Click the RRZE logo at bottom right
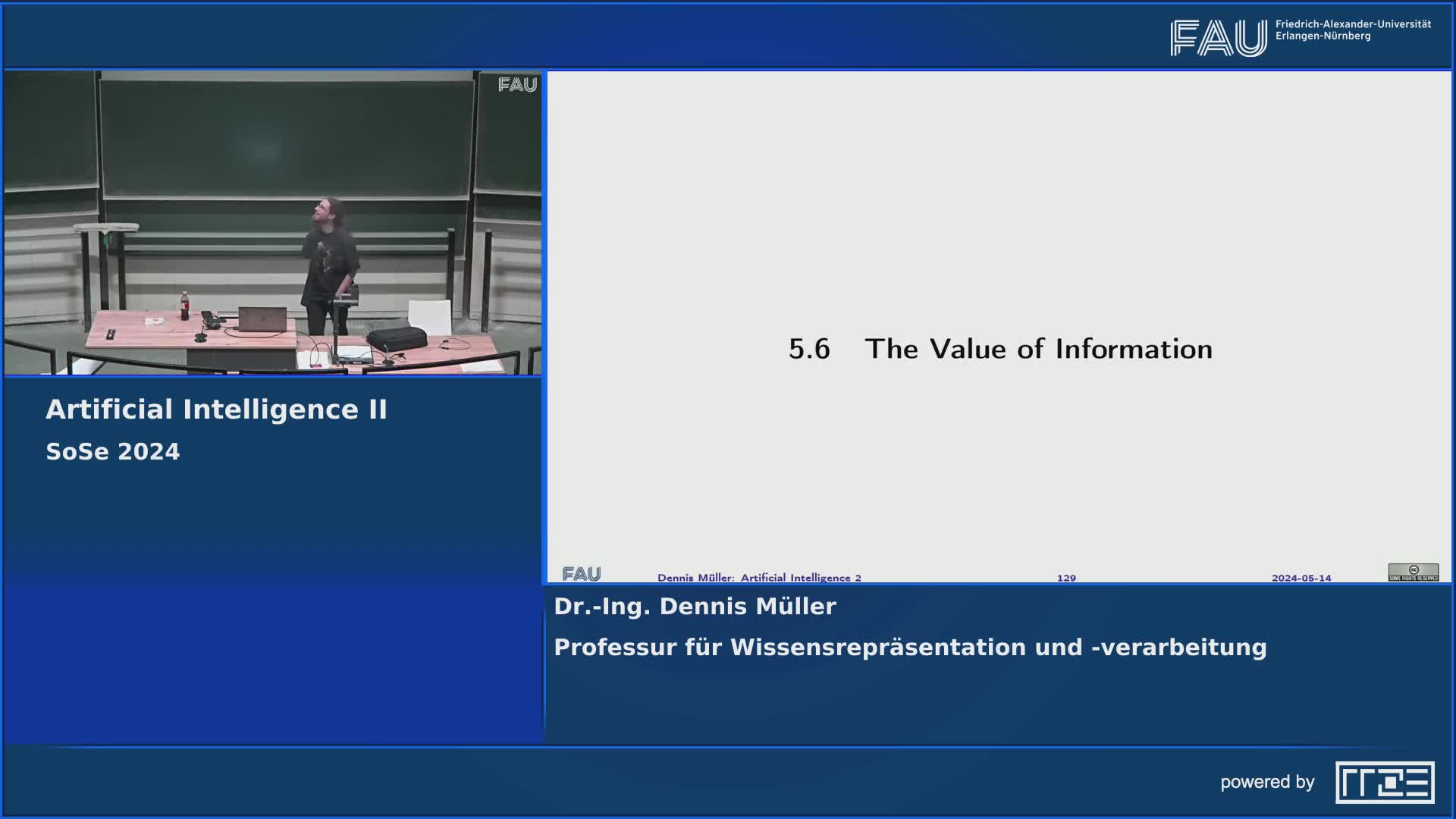 [x=1384, y=782]
